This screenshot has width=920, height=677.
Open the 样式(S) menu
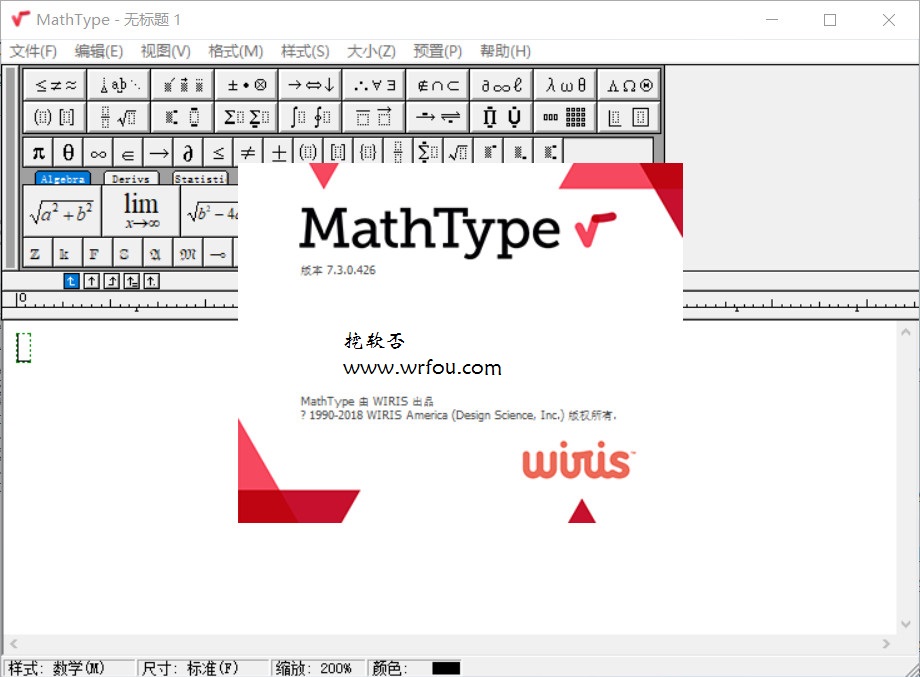click(305, 52)
